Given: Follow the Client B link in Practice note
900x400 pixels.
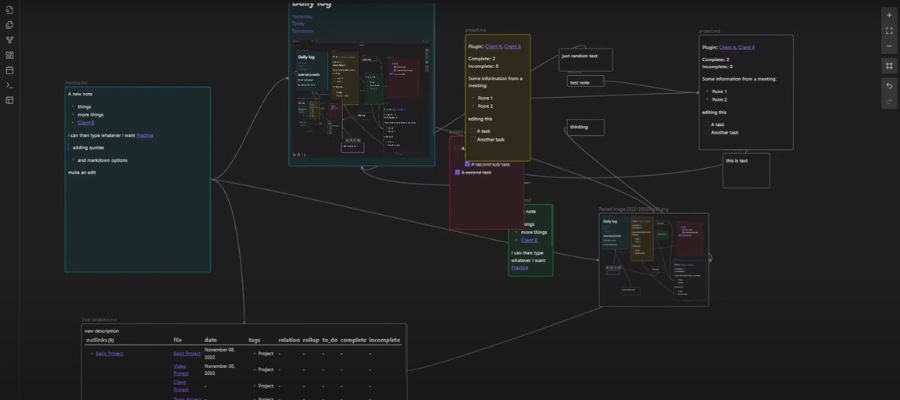Looking at the screenshot, I should coord(85,122).
